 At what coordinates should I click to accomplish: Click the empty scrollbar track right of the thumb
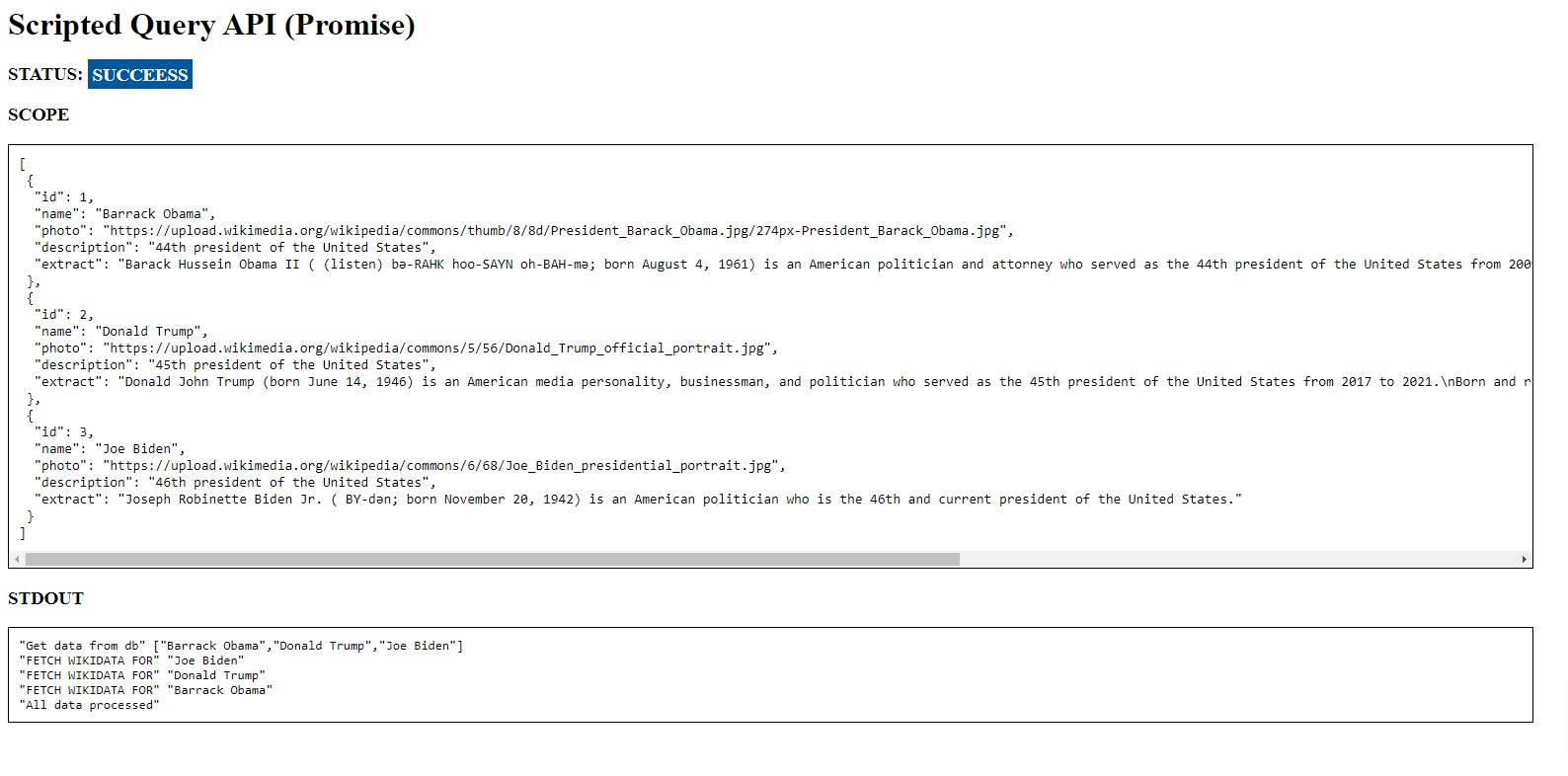(x=1234, y=560)
